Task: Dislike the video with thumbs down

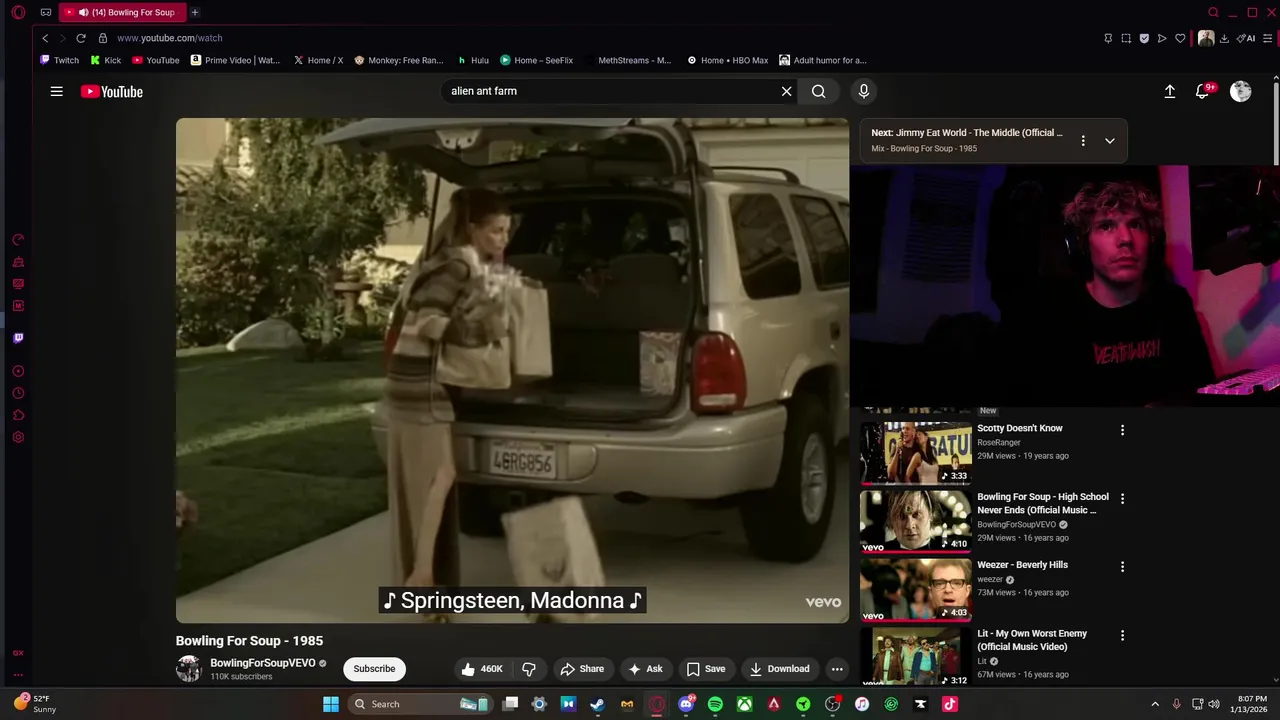Action: [529, 669]
